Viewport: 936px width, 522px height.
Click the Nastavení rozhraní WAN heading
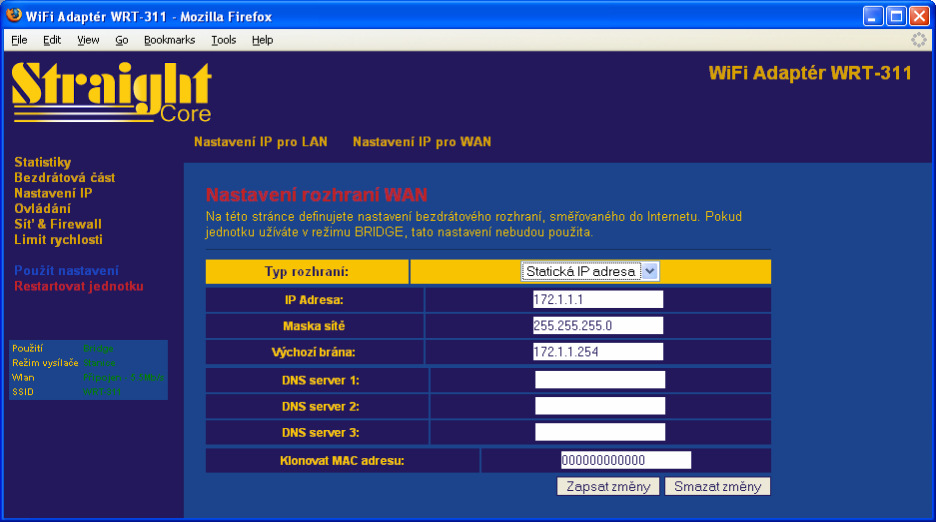316,195
